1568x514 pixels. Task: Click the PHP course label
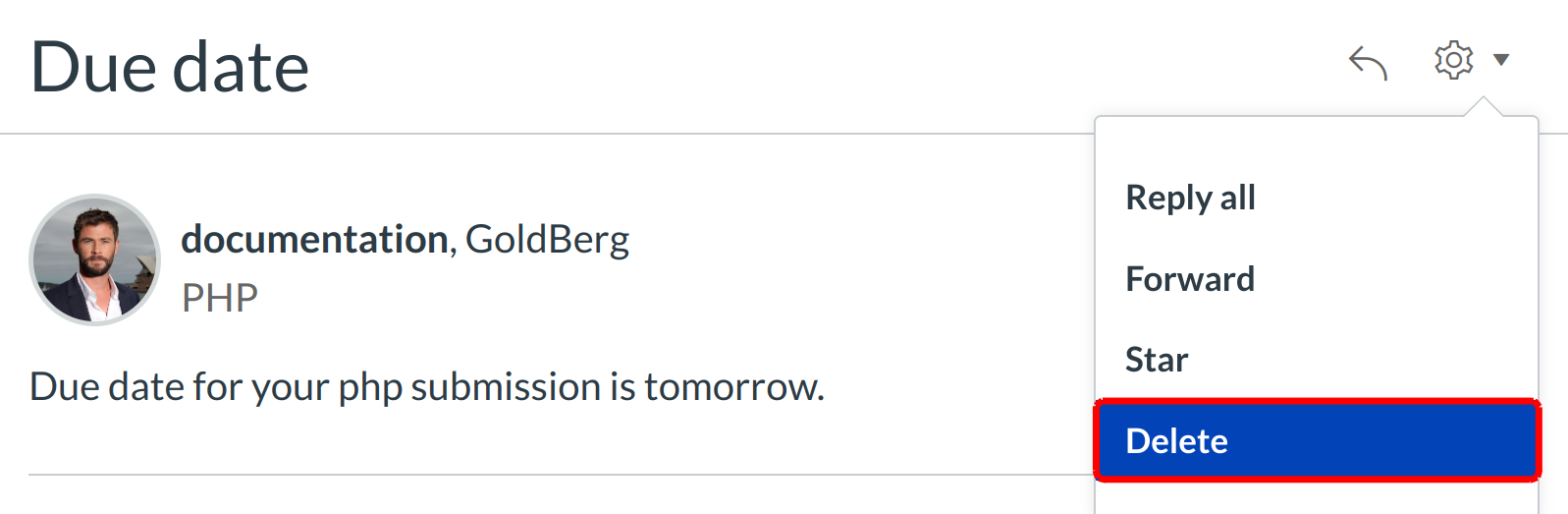point(220,298)
